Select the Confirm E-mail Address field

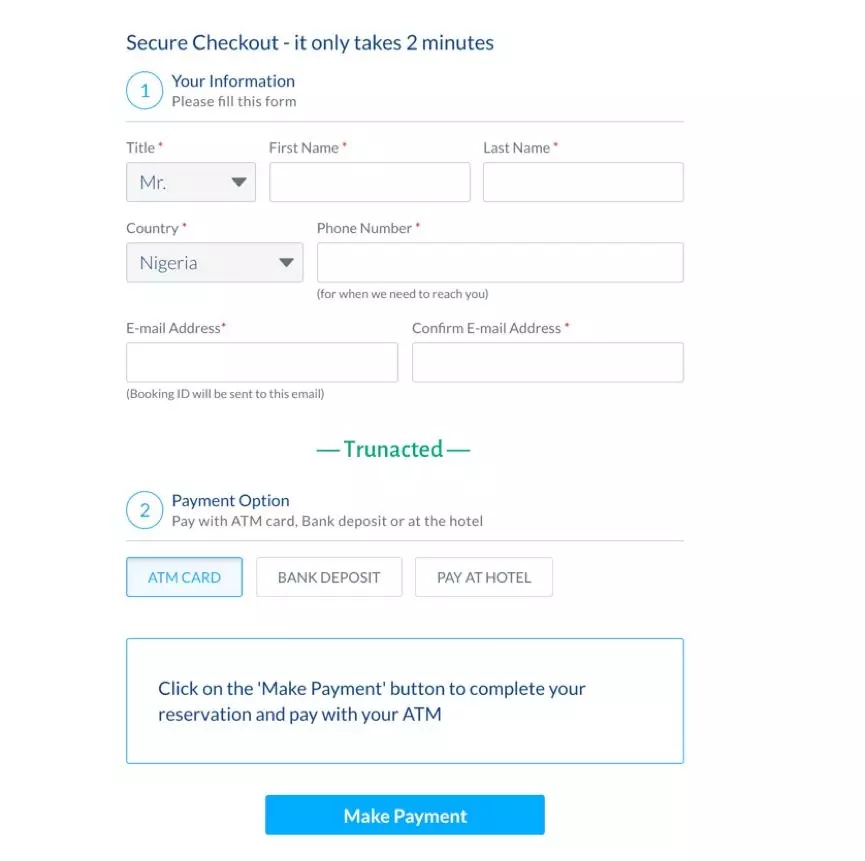point(548,362)
